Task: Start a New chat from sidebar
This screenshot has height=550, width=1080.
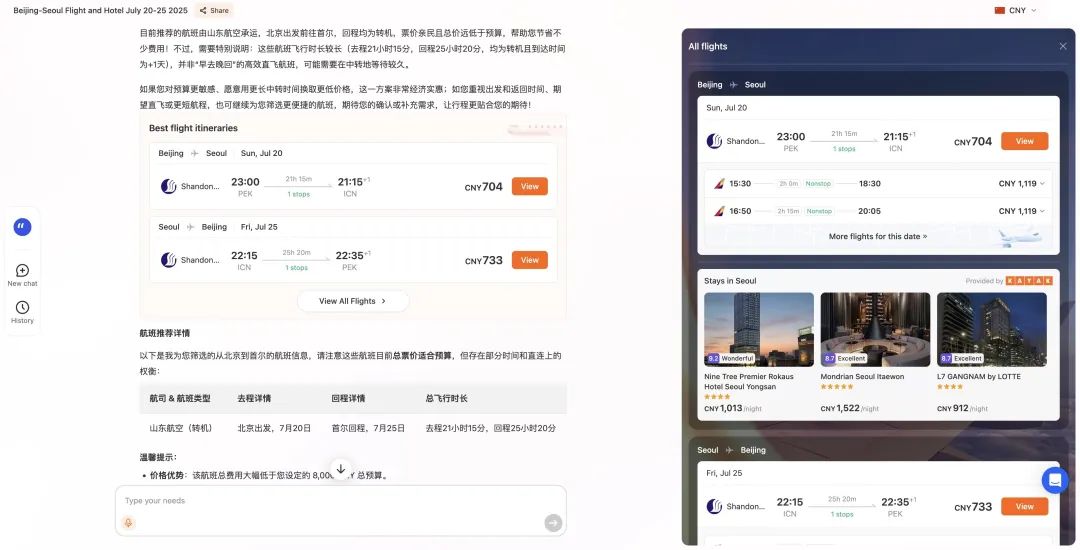Action: click(x=22, y=275)
